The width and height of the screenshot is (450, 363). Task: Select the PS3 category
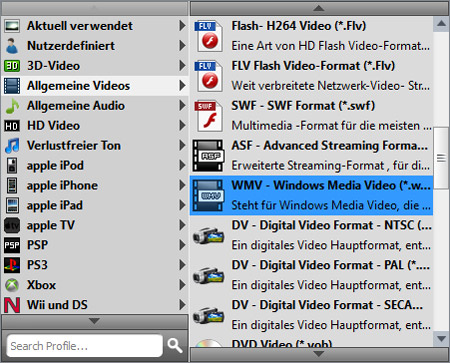[95, 265]
